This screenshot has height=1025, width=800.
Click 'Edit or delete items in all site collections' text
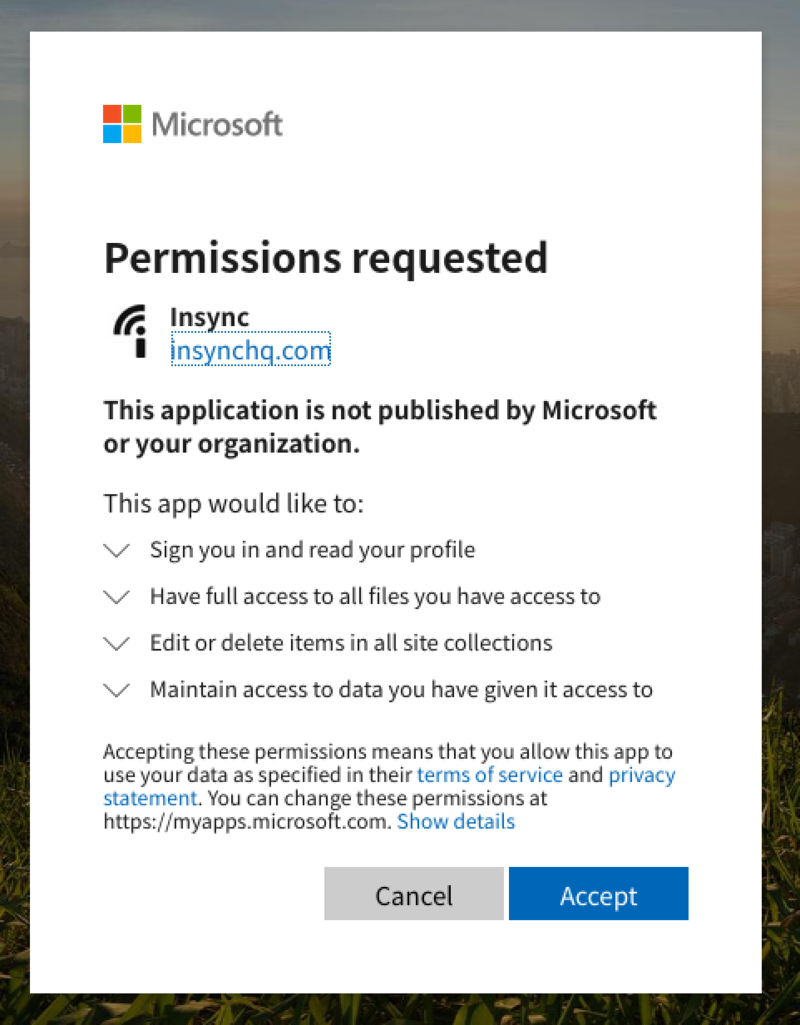[351, 643]
